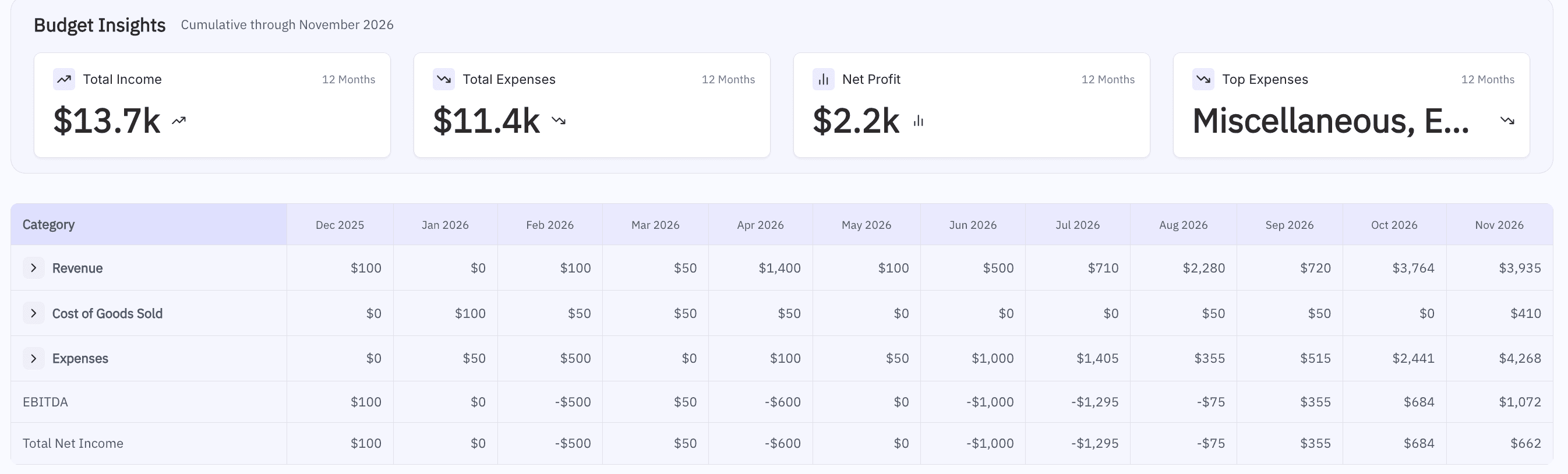Click the Top Expenses trending-down icon
The width and height of the screenshot is (1568, 474).
point(1203,80)
